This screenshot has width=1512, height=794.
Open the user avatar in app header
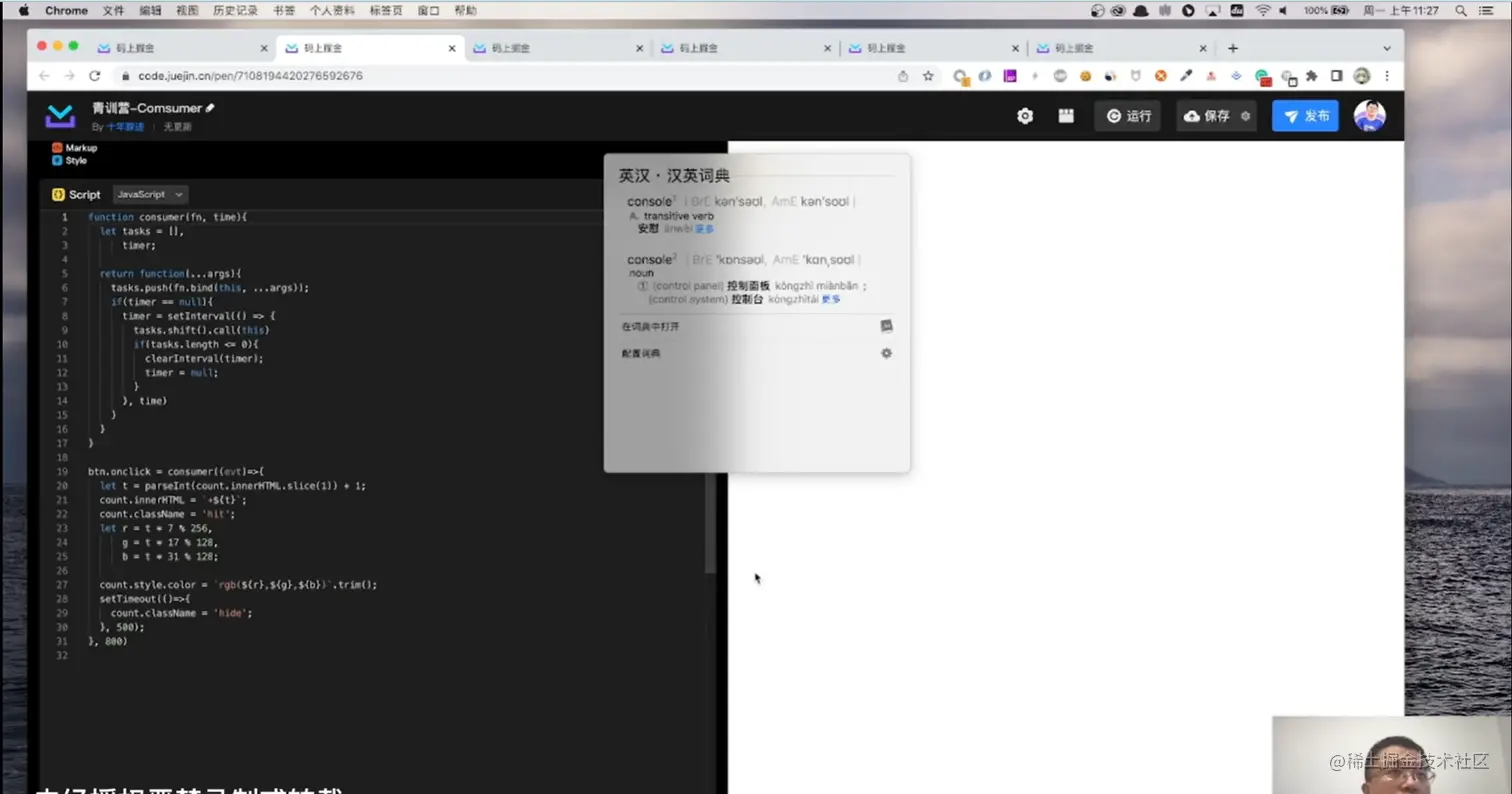[1369, 116]
